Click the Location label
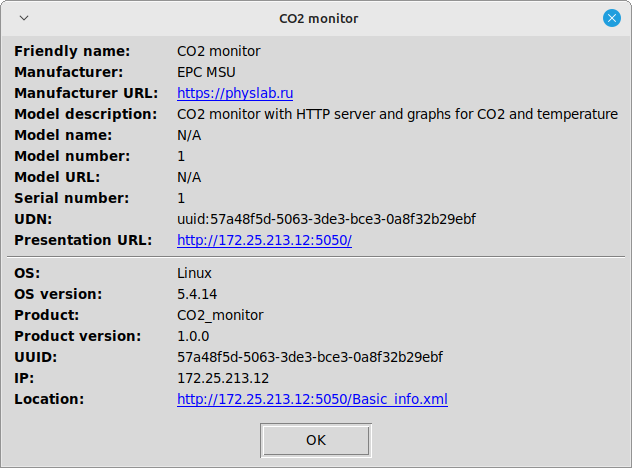Image resolution: width=632 pixels, height=468 pixels. pyautogui.click(x=49, y=399)
